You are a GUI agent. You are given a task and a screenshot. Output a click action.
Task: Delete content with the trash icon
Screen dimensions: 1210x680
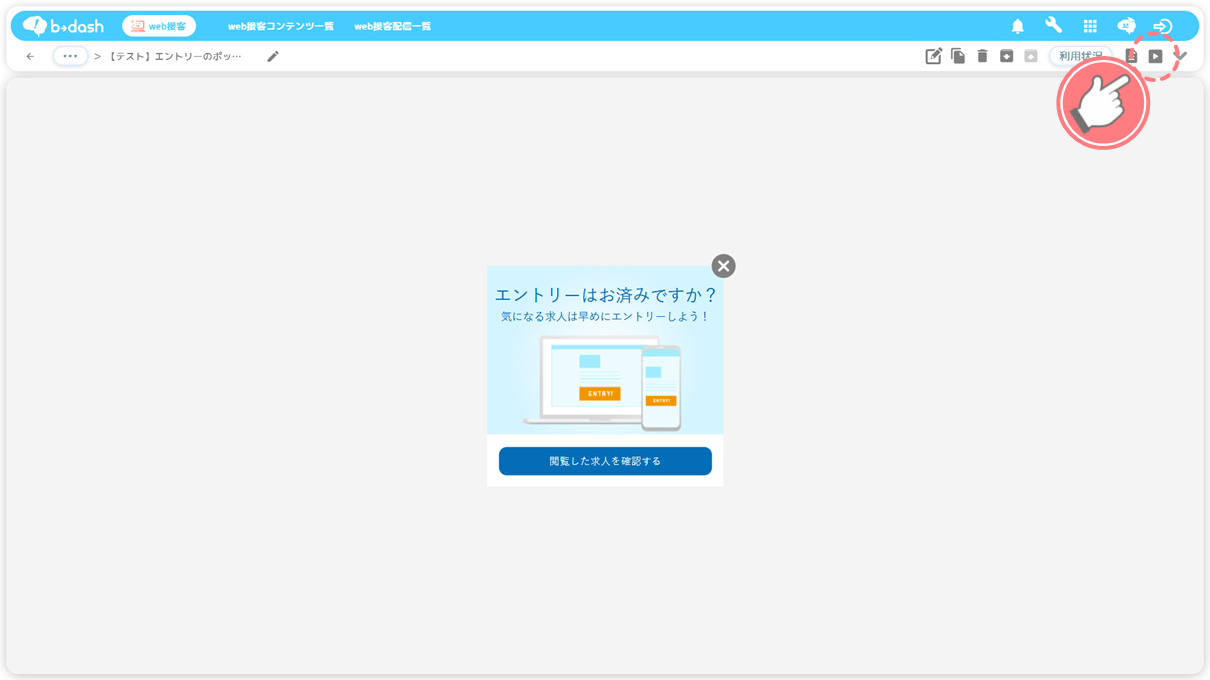(982, 57)
